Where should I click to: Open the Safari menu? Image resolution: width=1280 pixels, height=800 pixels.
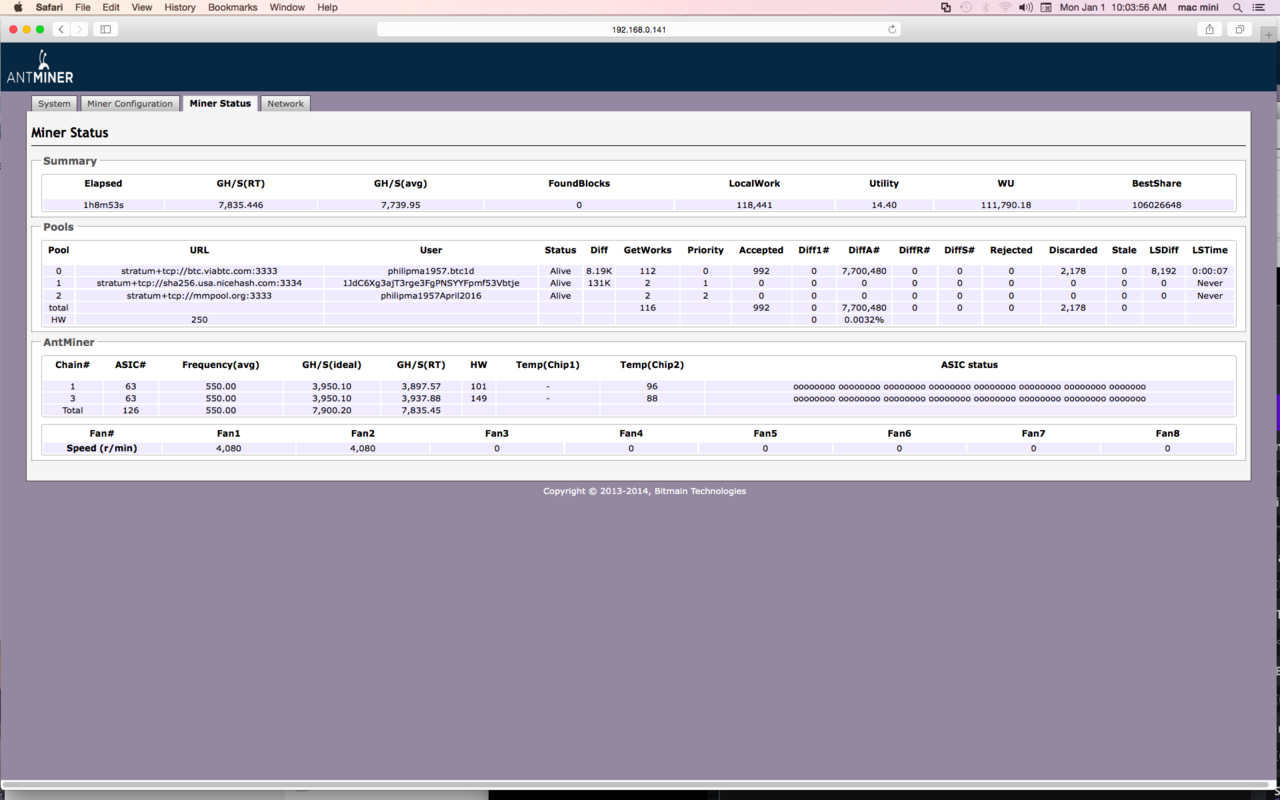[49, 7]
